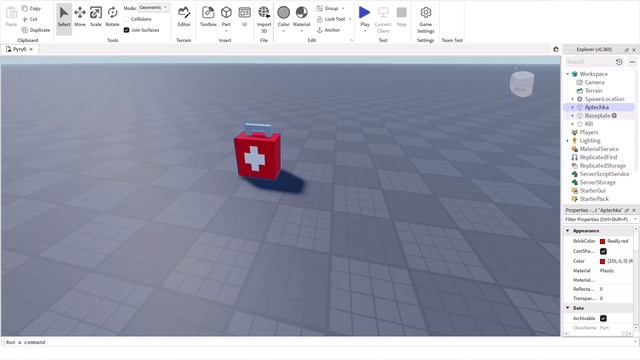Toggle Anchor on the part

coord(329,30)
